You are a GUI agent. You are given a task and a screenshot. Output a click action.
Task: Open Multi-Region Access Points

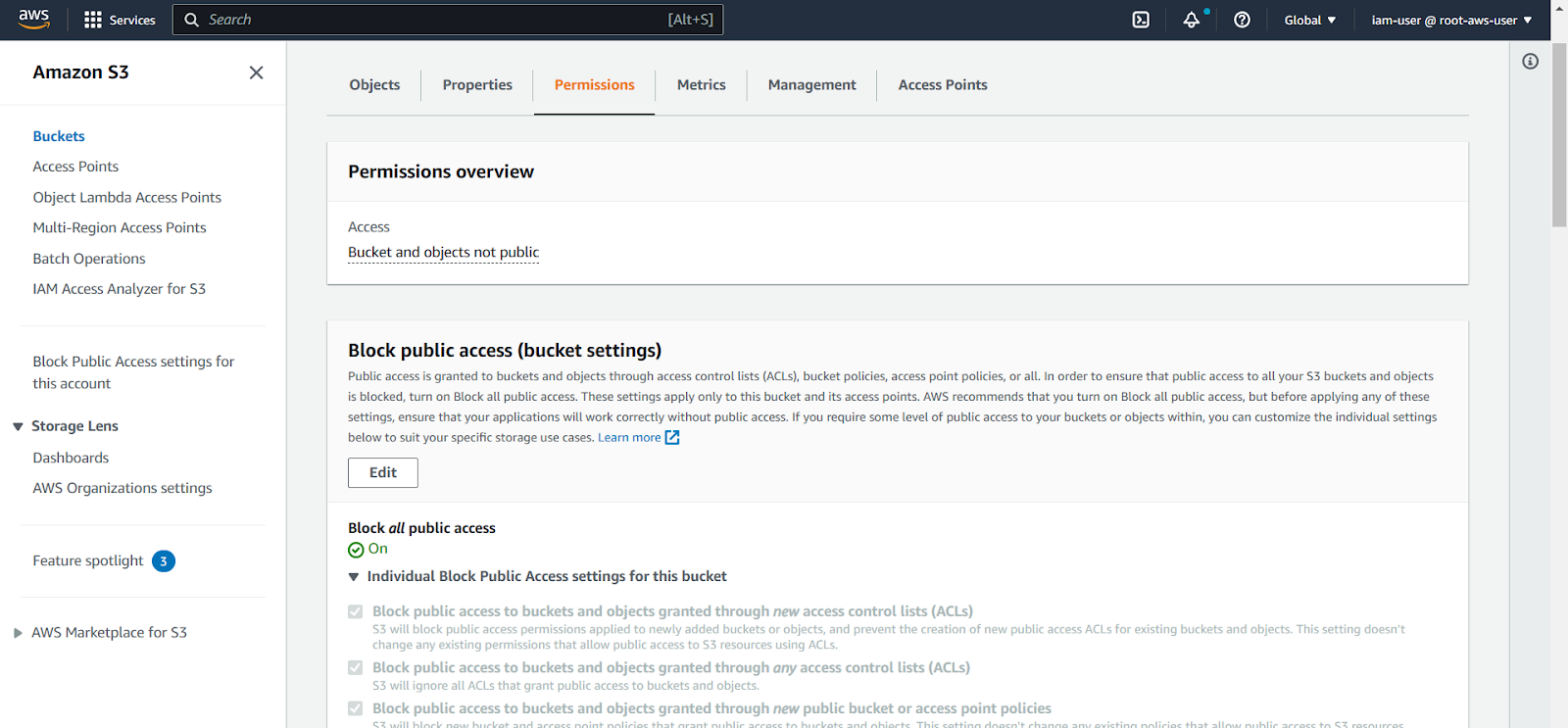coord(120,227)
